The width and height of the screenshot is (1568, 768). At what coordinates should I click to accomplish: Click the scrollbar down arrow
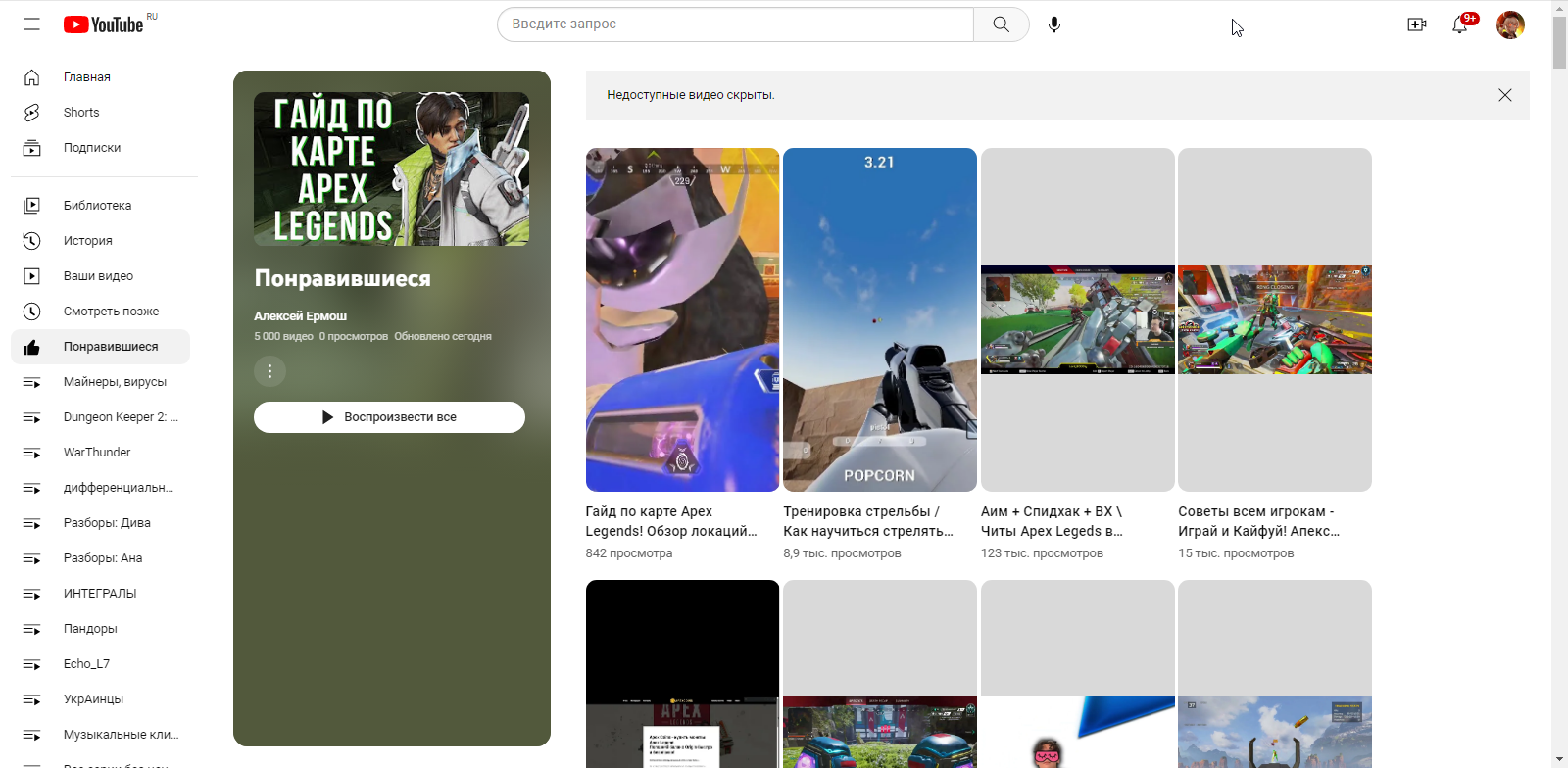click(1559, 760)
